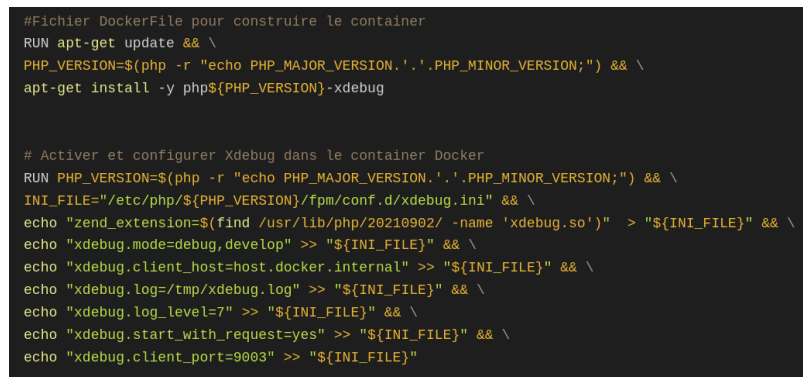Click the "apt-get update" command text

click(115, 43)
